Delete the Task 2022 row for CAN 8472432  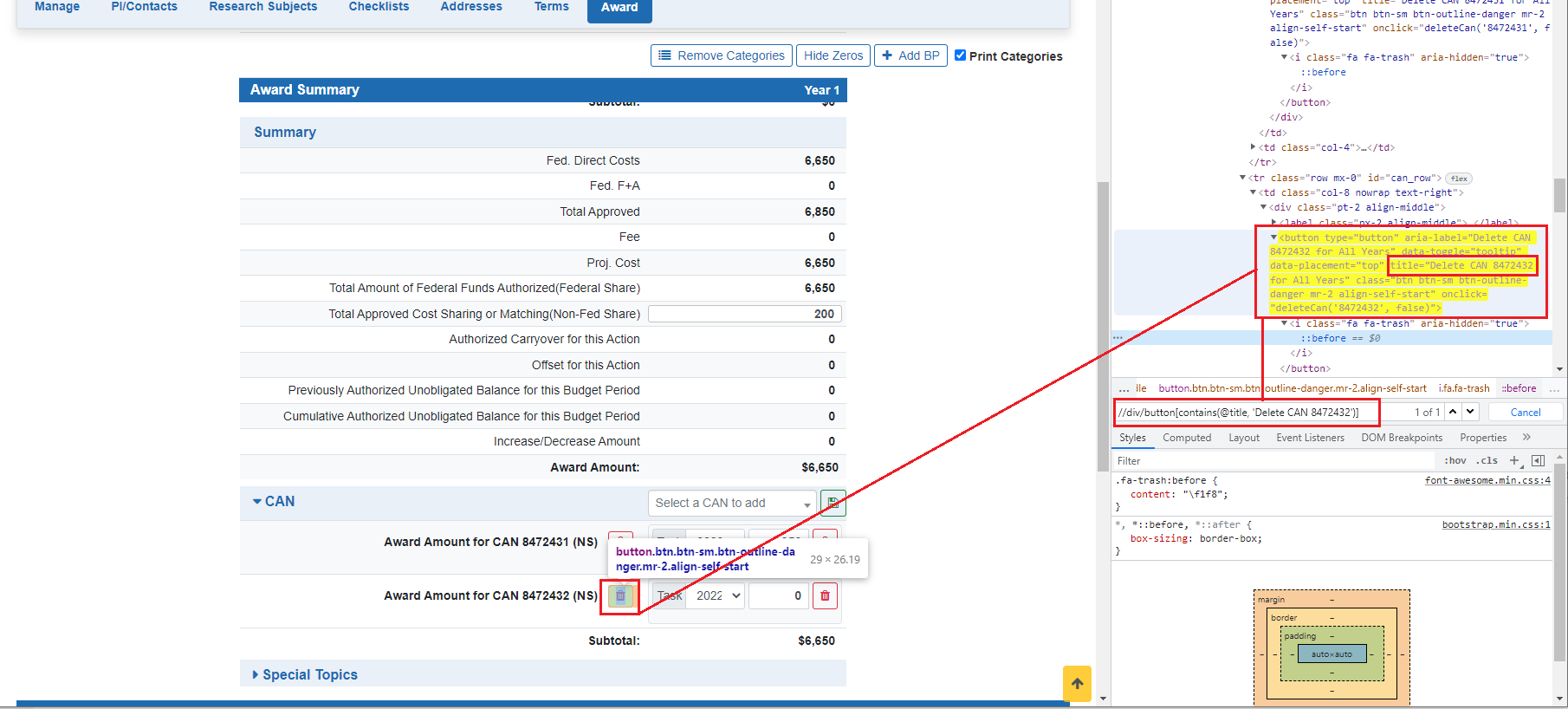(825, 596)
